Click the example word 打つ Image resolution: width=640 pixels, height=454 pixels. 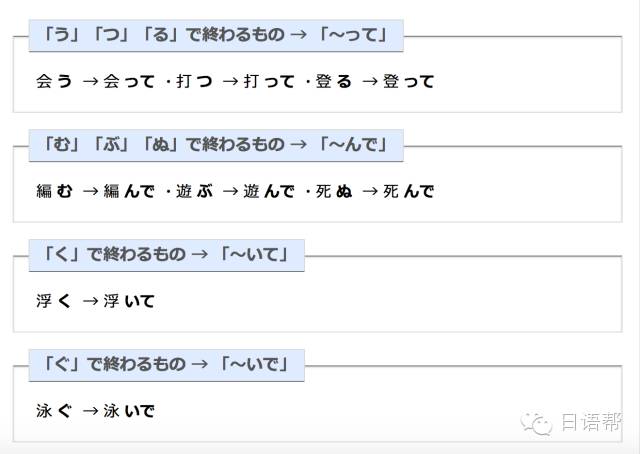194,81
